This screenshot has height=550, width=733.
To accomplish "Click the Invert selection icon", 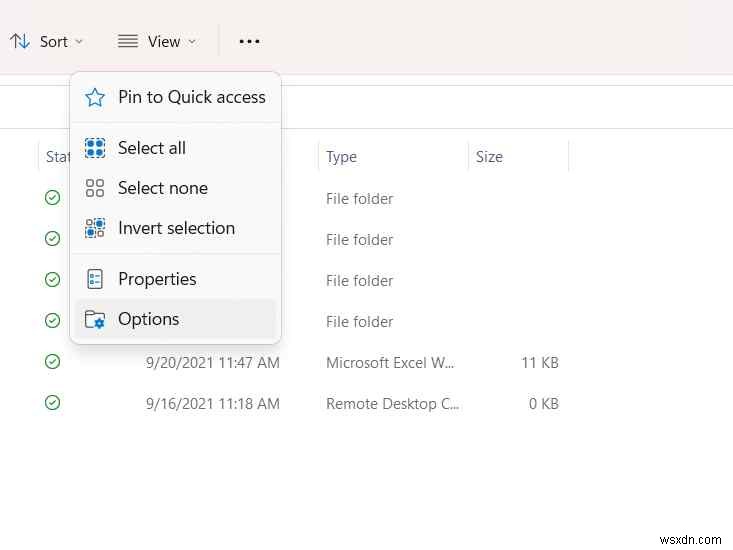I will click(95, 228).
